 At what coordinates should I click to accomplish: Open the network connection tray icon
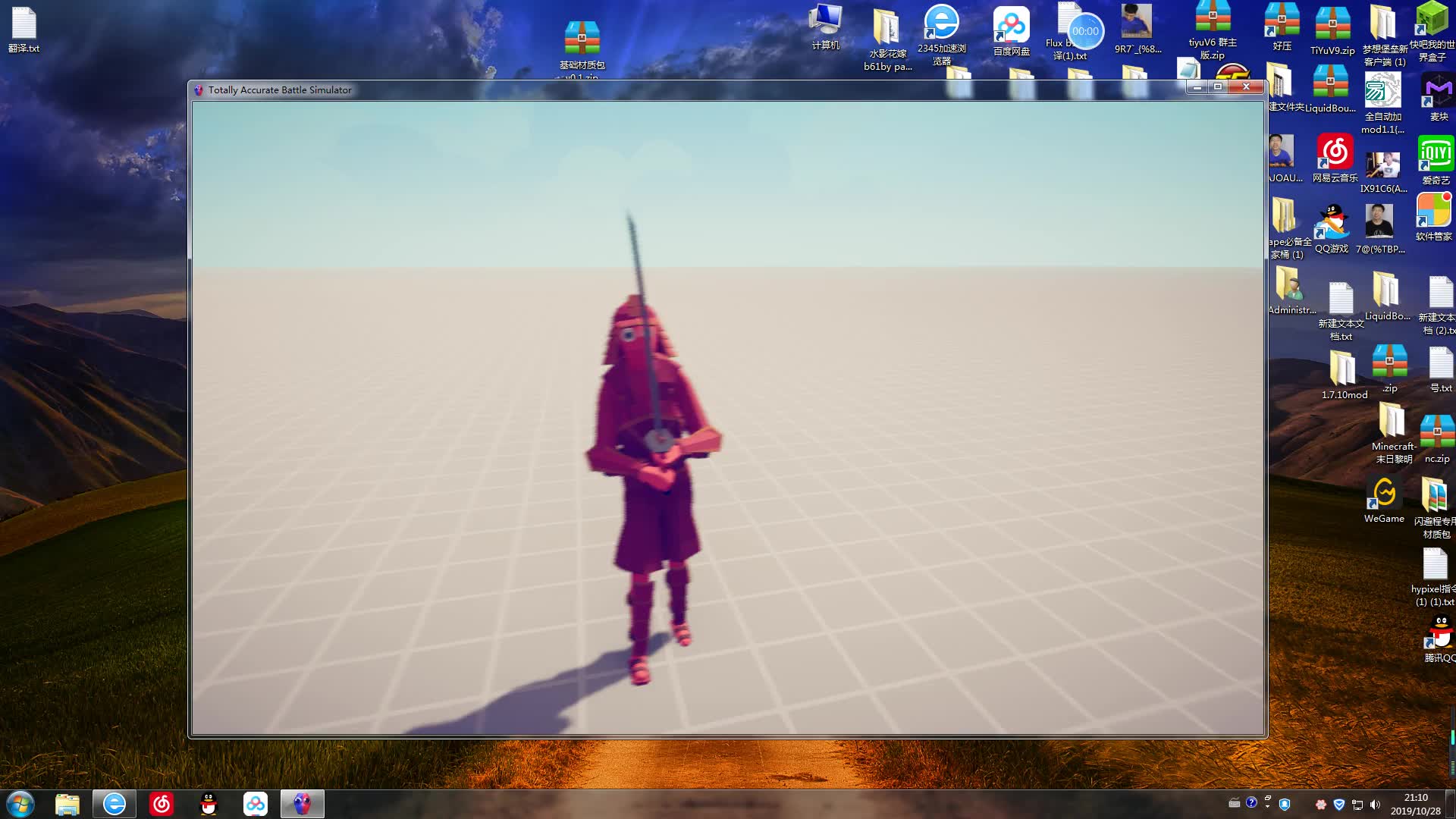click(1357, 804)
